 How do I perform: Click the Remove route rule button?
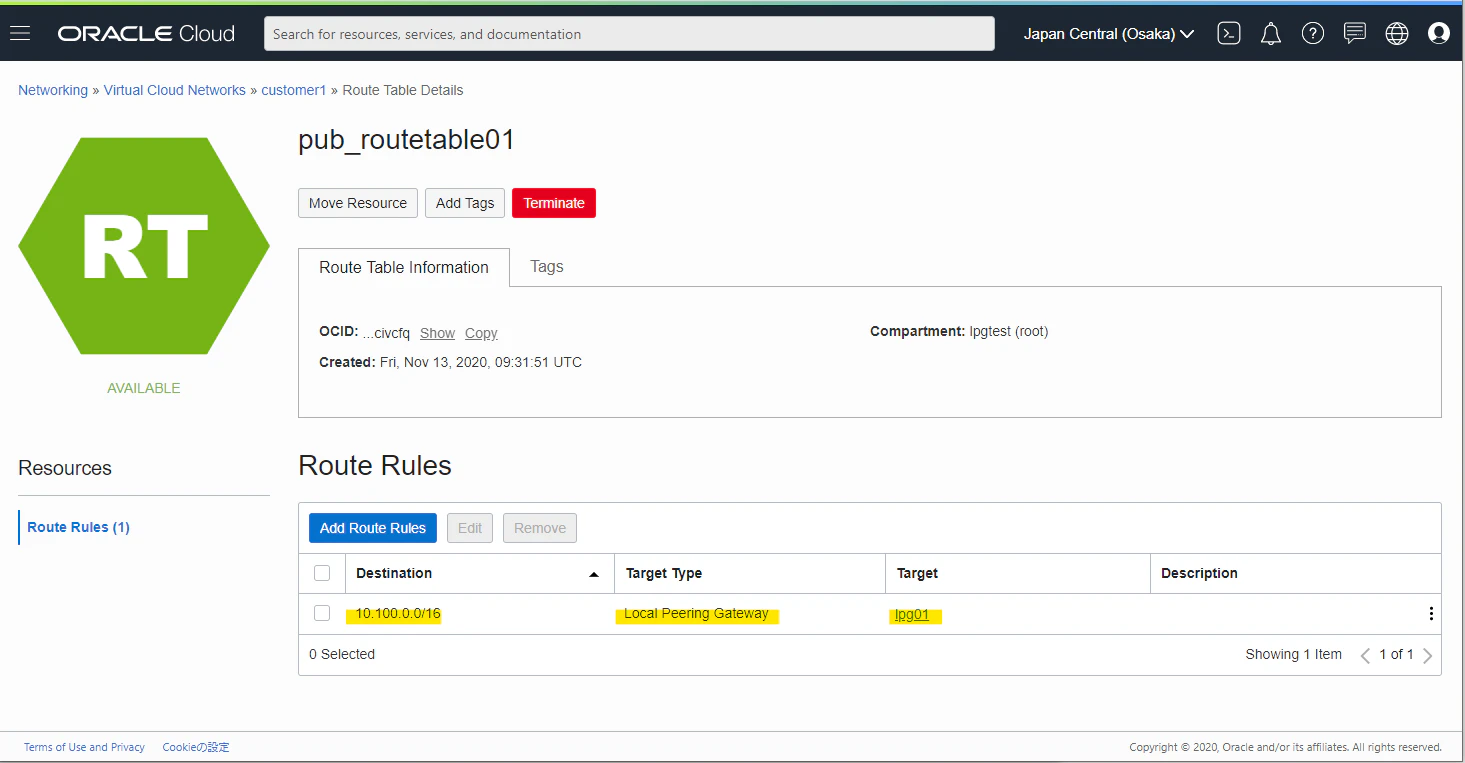(540, 528)
